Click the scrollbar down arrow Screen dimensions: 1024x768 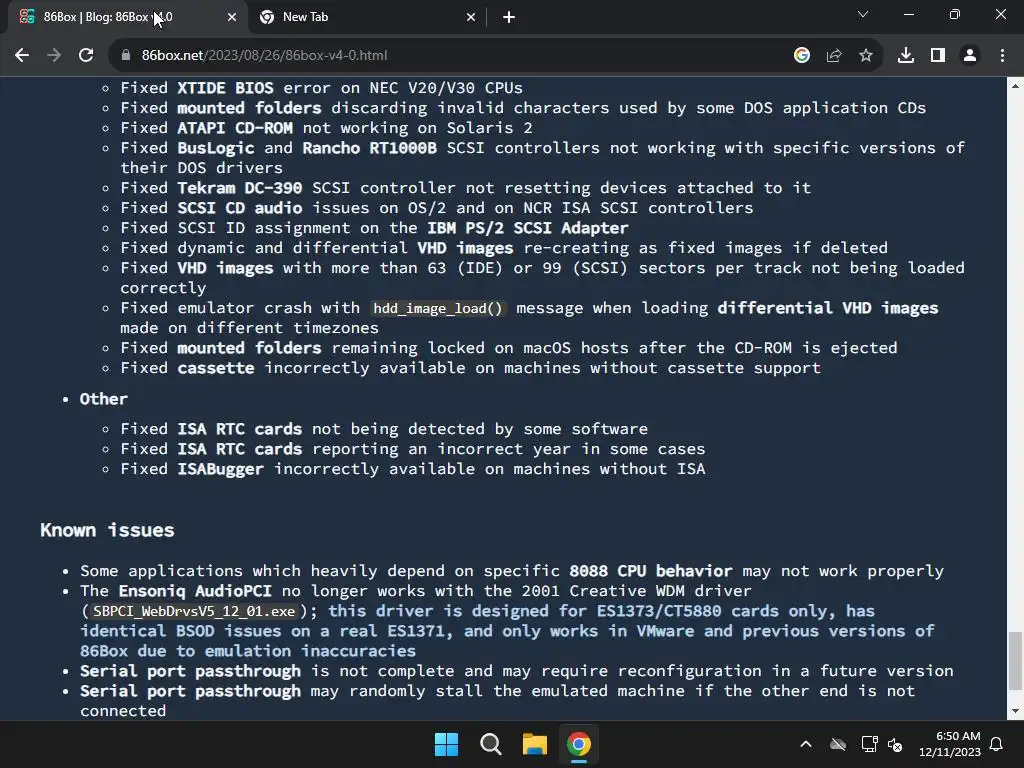click(1015, 711)
